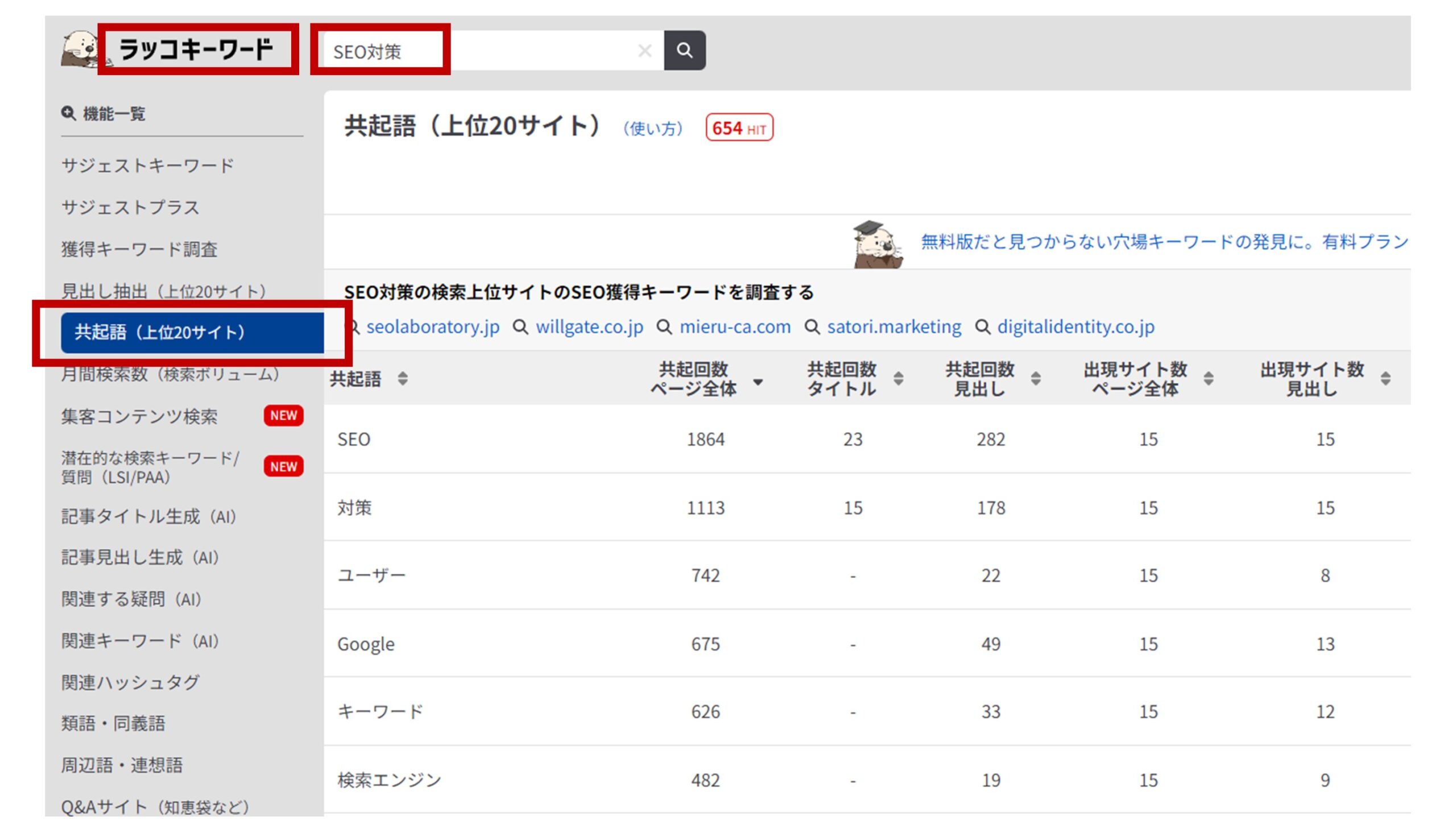This screenshot has height=832, width=1456.
Task: Open サジェストプラス menu item
Action: [130, 208]
